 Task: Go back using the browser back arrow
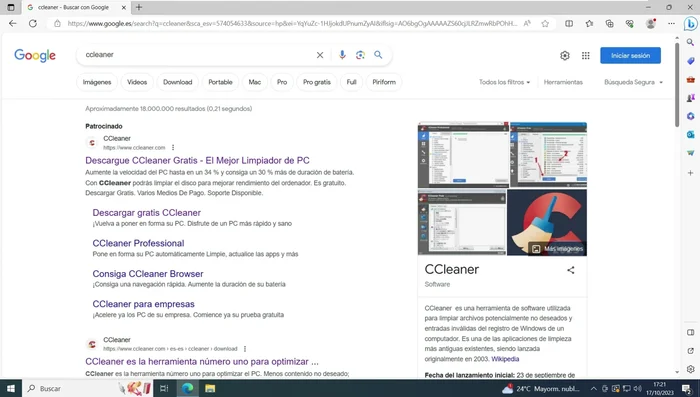12,24
